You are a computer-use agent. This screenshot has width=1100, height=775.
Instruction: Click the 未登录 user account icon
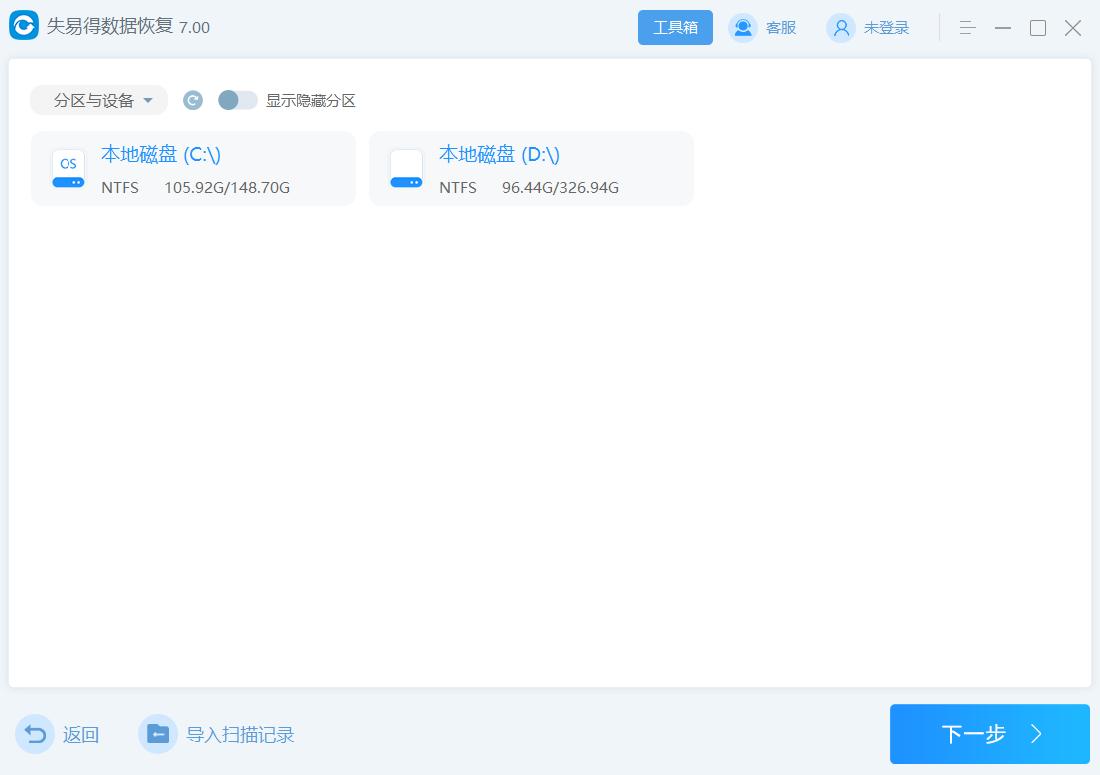tap(839, 28)
